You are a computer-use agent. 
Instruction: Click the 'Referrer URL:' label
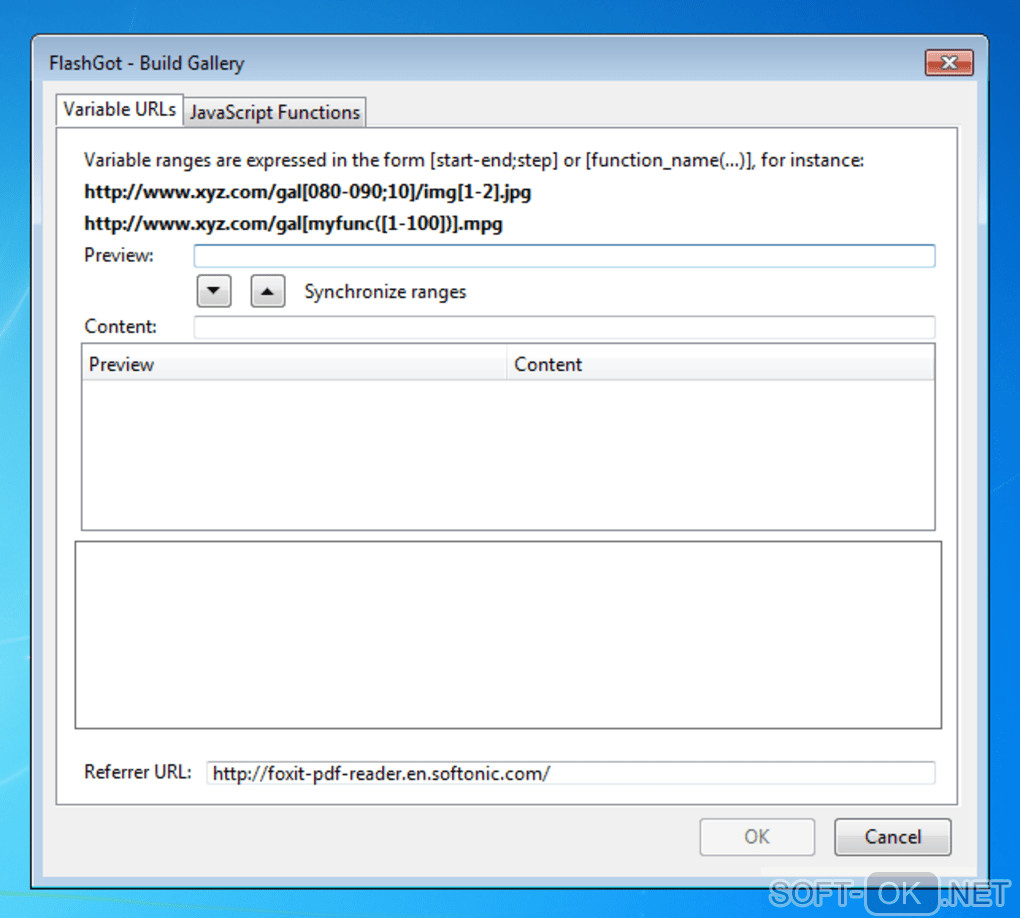[138, 772]
